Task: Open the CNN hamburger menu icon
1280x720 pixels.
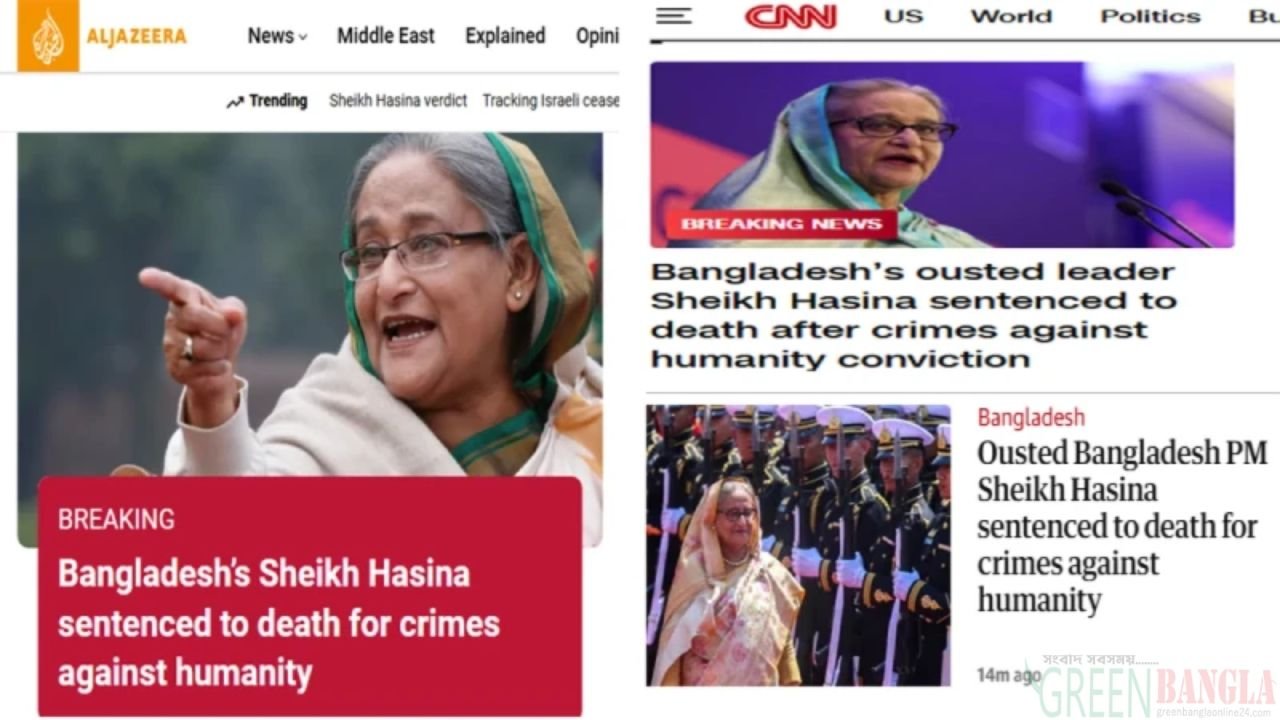Action: click(674, 16)
